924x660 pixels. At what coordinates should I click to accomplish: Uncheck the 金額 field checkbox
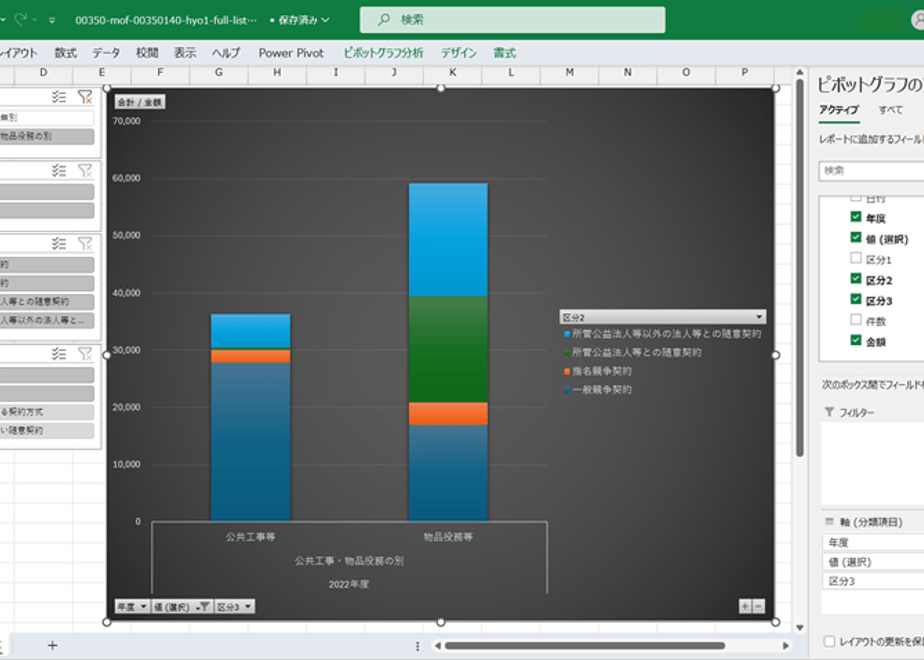click(856, 341)
